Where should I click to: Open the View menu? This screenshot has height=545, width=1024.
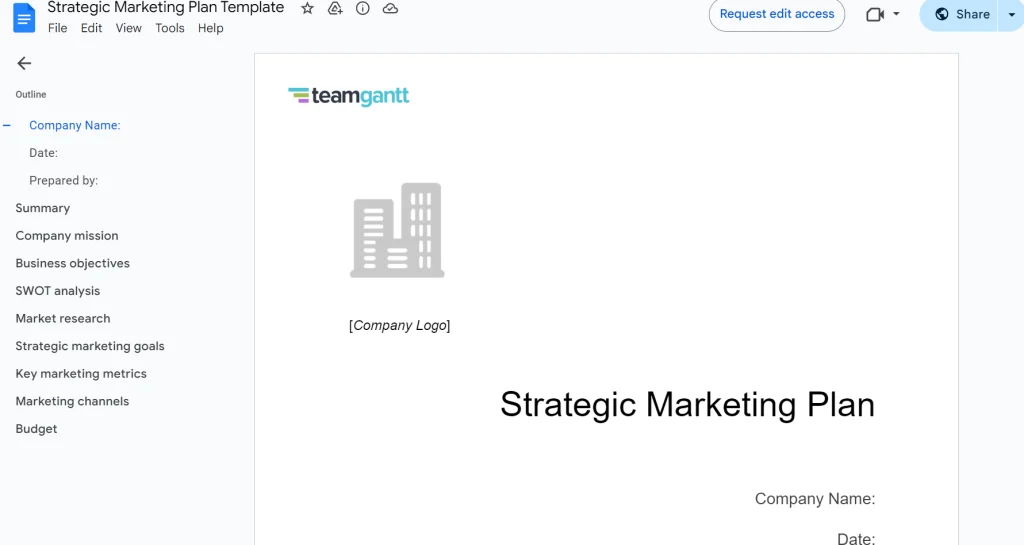tap(129, 28)
